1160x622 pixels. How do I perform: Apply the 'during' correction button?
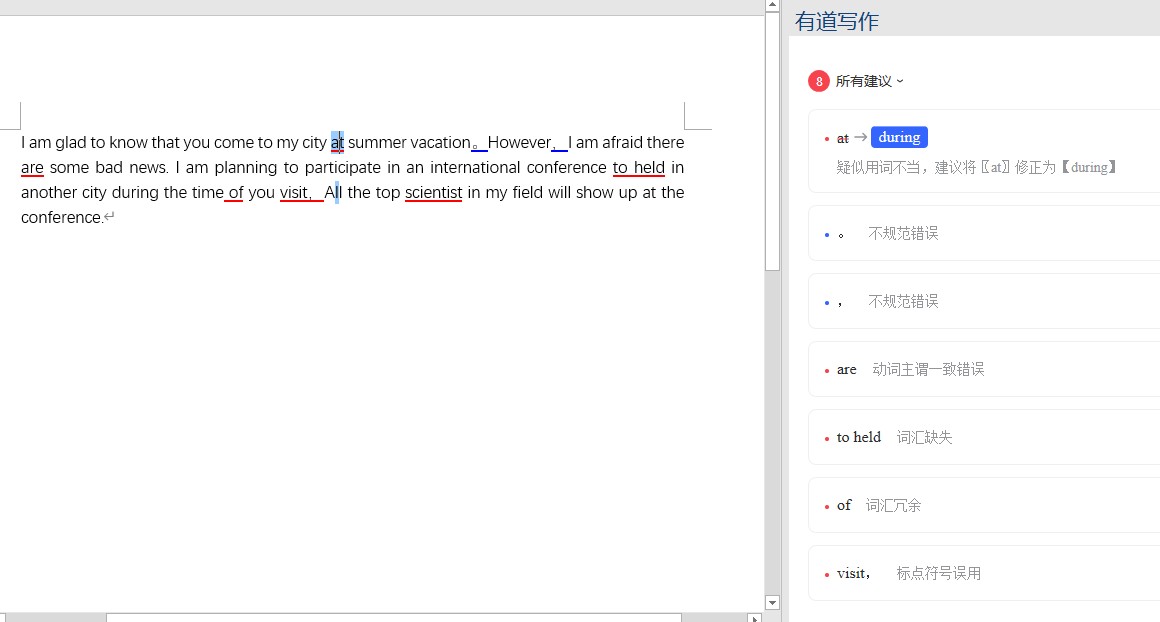pyautogui.click(x=899, y=137)
